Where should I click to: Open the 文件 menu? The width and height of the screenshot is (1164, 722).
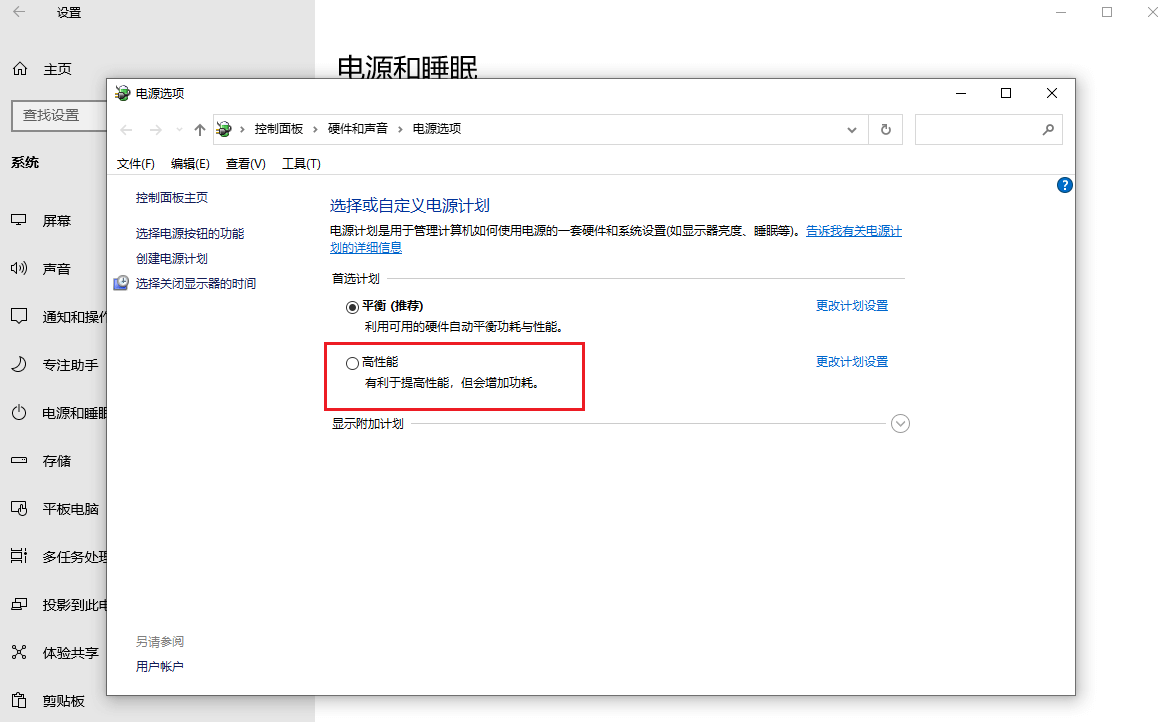pyautogui.click(x=135, y=163)
